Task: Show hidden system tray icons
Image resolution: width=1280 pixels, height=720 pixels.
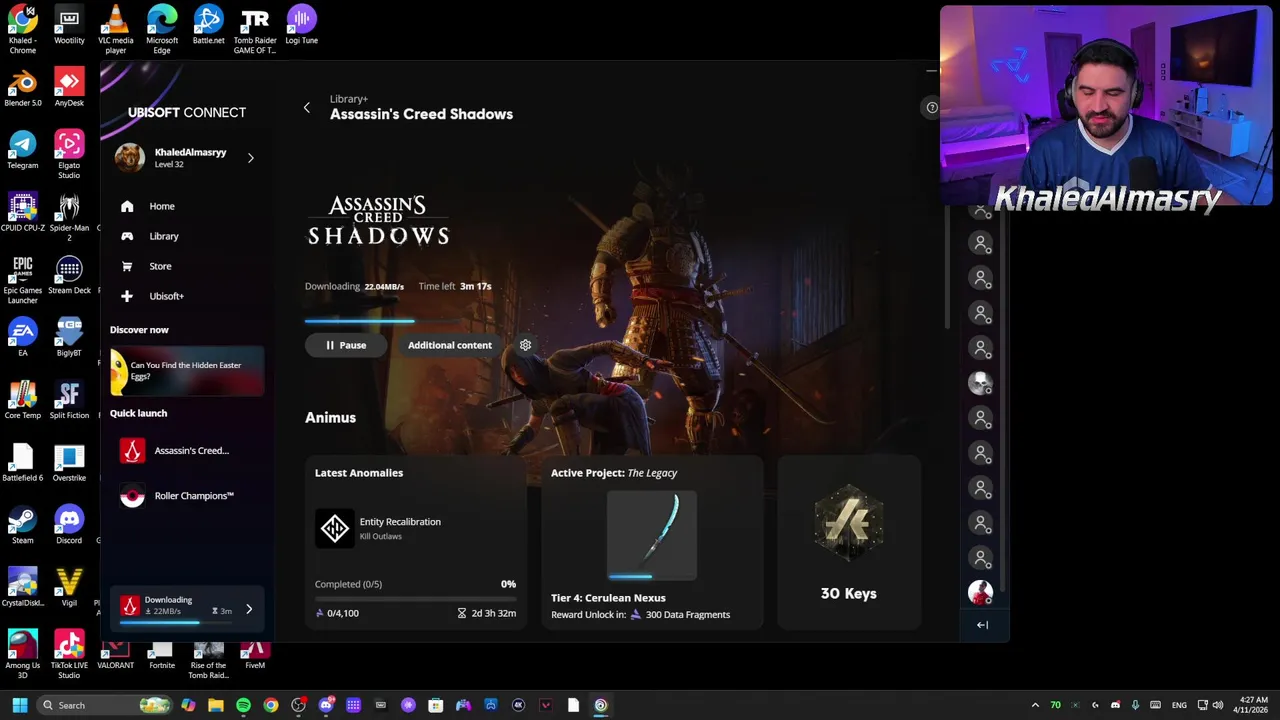Action: coord(1035,705)
